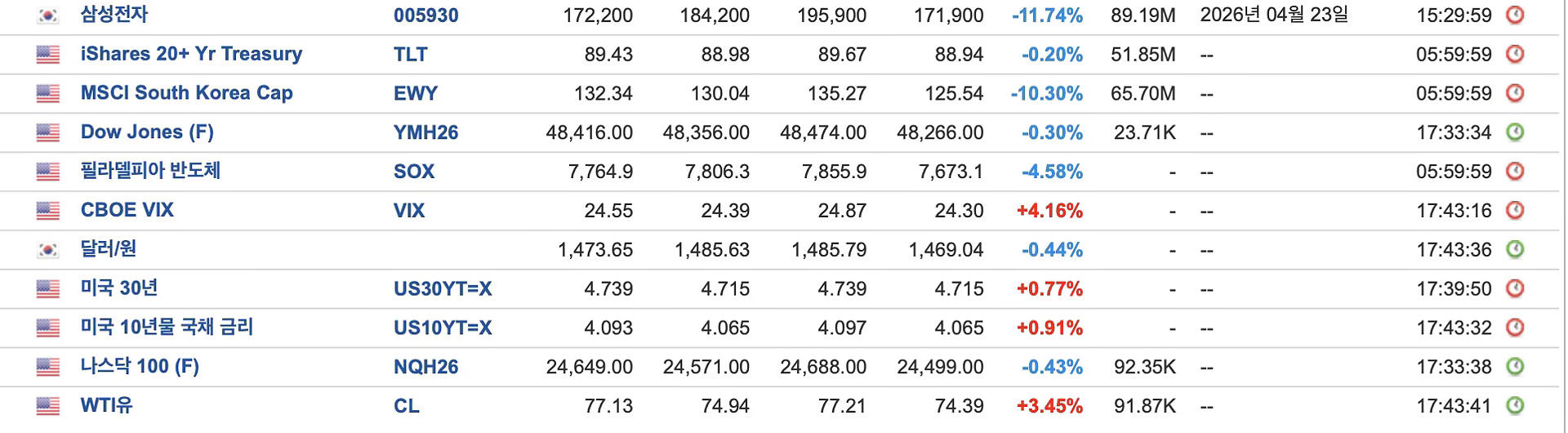Click the US10YT=X symbol link
Image resolution: width=1568 pixels, height=433 pixels.
tap(443, 328)
